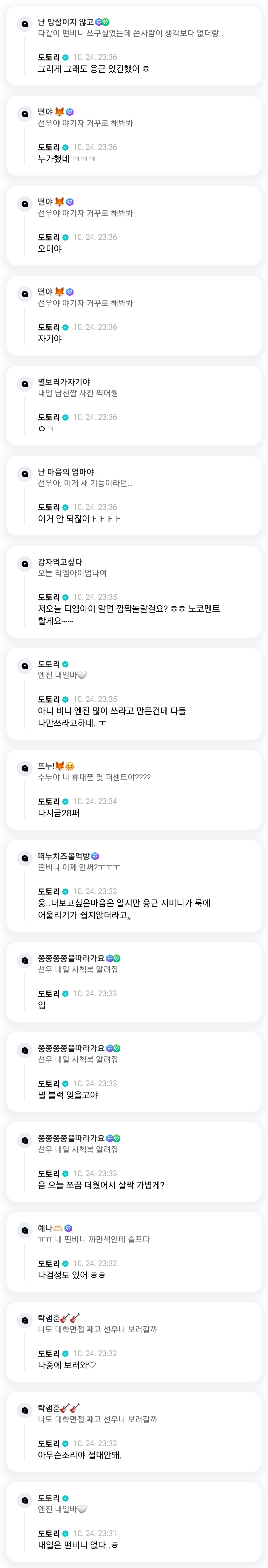Click the quoted message 수누야 너 휴대폰 몇 퍼센트야????
Screen dimensions: 268x1568
[94, 777]
